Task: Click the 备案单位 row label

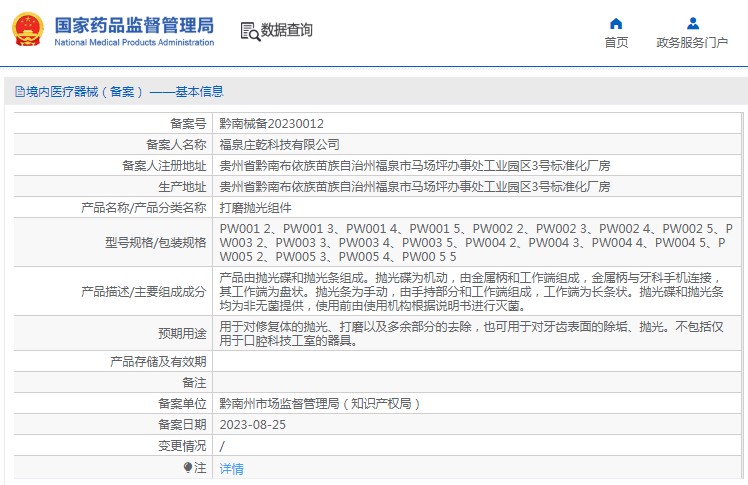Action: coord(182,404)
